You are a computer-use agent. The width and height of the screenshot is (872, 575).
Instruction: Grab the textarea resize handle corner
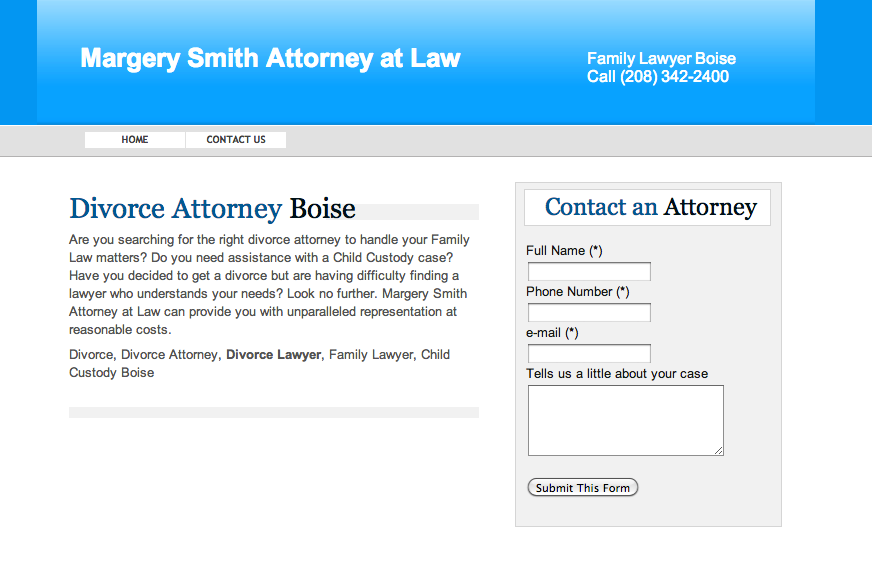[719, 451]
